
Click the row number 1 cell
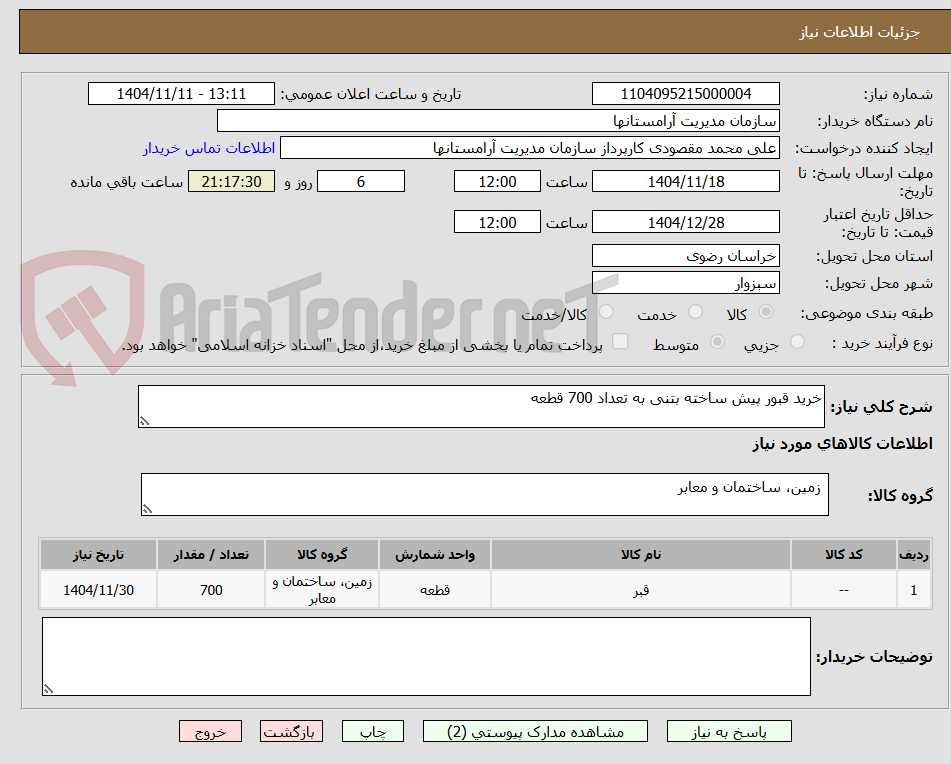[x=913, y=589]
